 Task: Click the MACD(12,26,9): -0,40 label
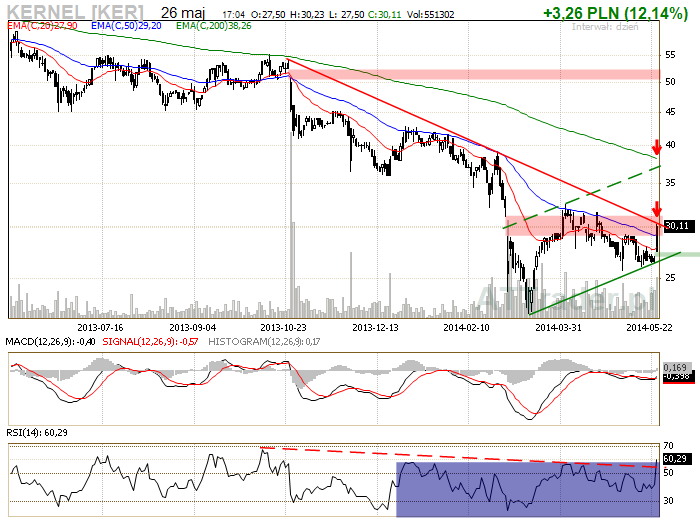click(x=50, y=342)
